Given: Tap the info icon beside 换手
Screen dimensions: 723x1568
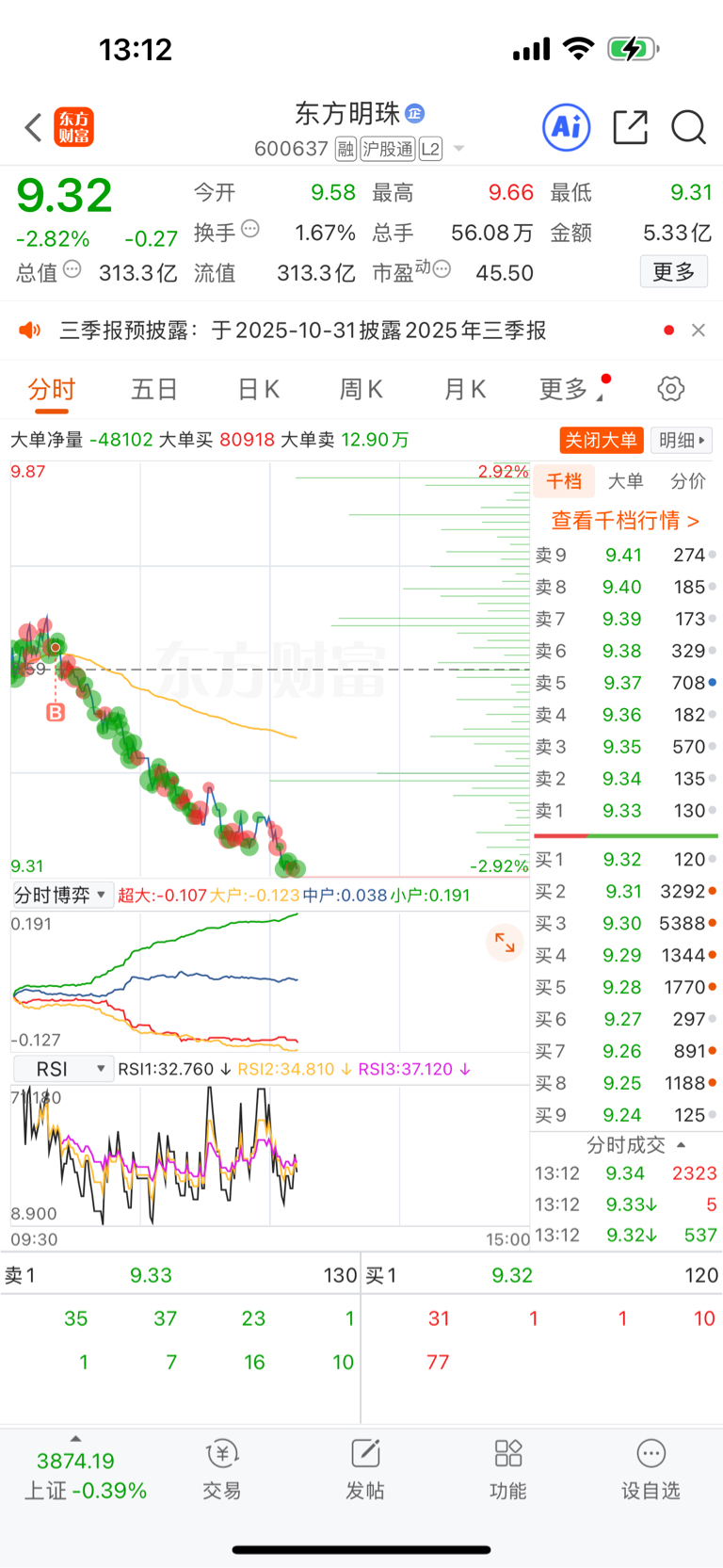Looking at the screenshot, I should [x=250, y=229].
